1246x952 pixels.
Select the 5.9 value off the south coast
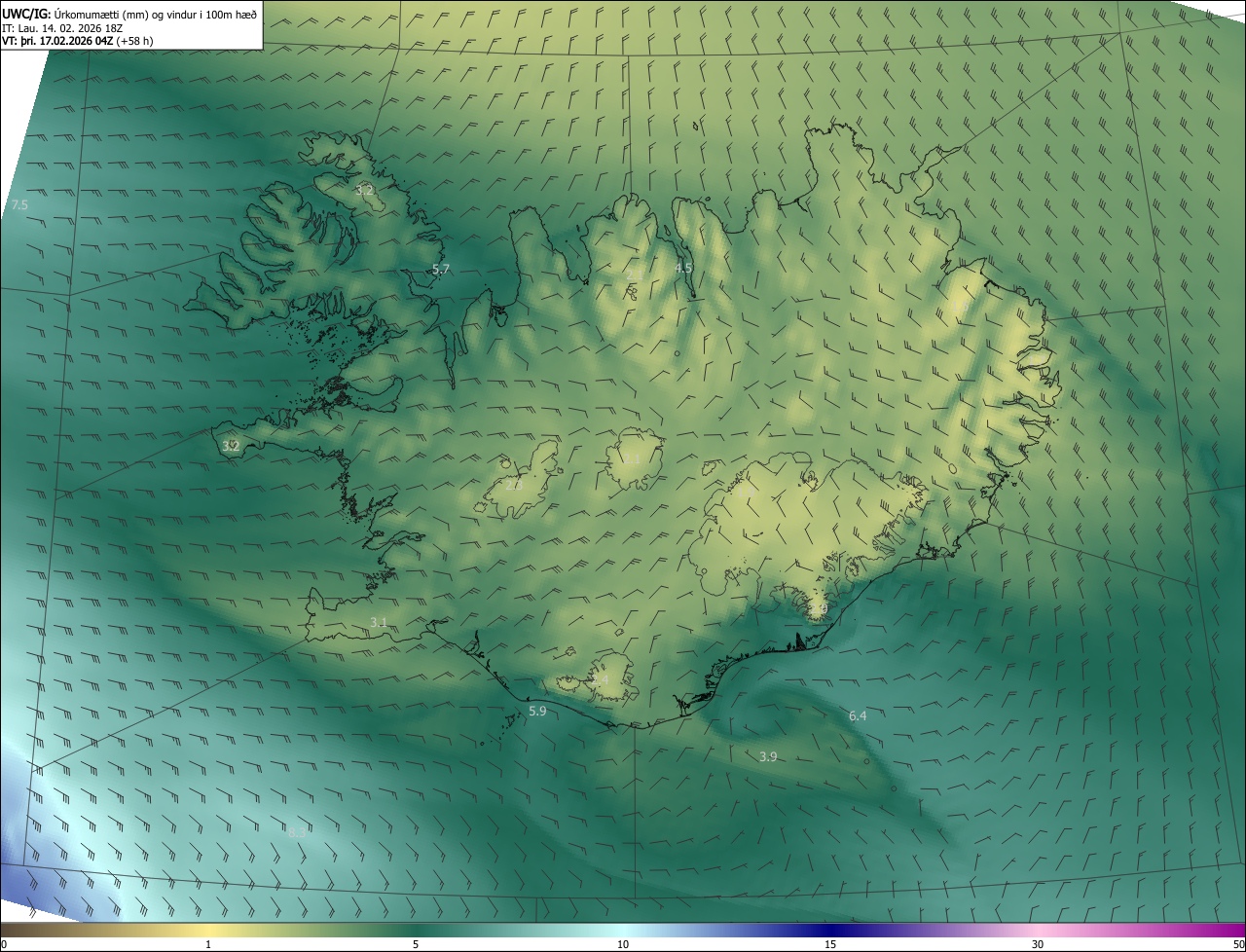537,712
